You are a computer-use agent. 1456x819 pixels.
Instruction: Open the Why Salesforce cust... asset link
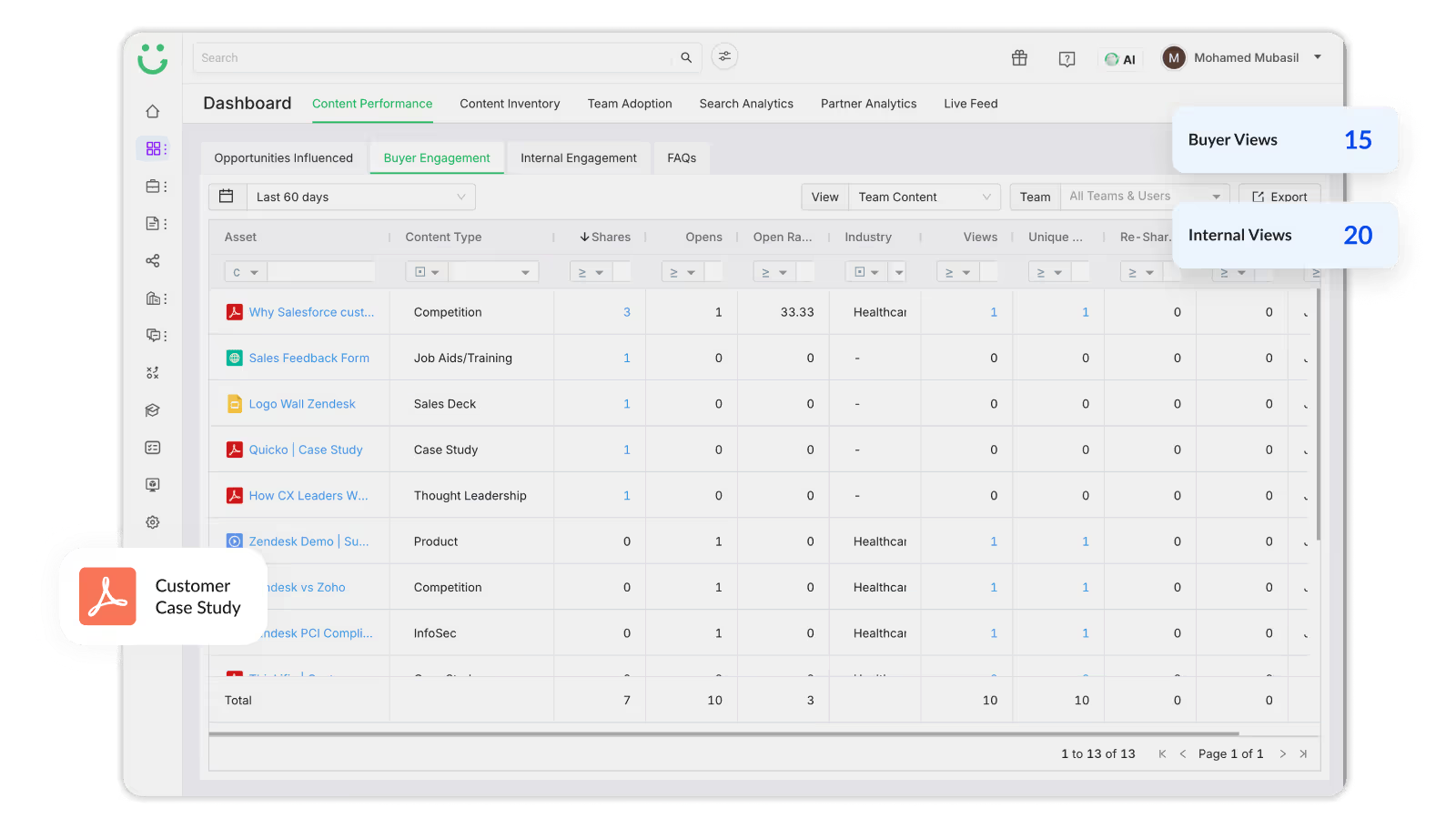[311, 312]
